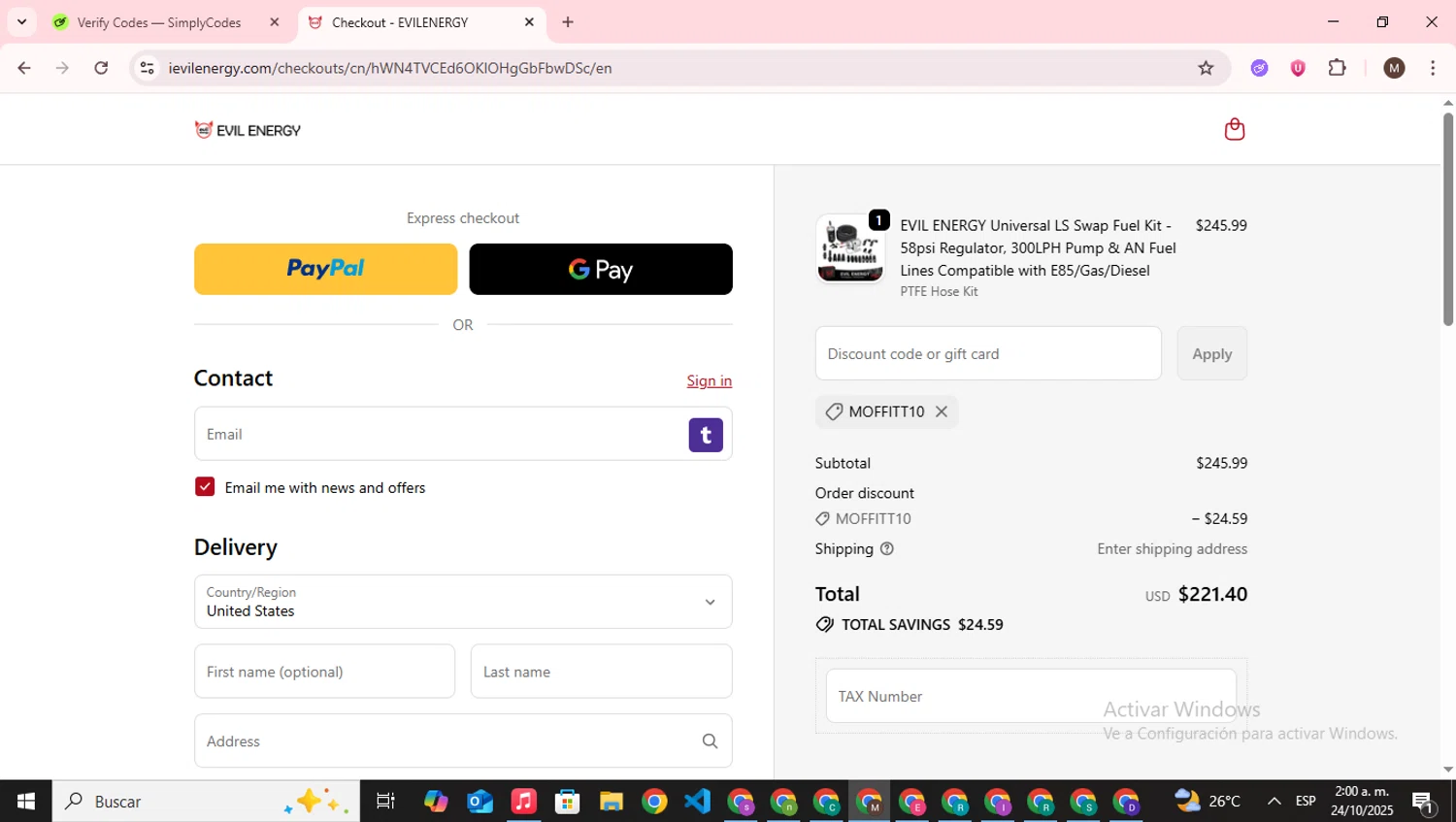Click the address search magnifier icon
The height and width of the screenshot is (822, 1456).
point(710,741)
